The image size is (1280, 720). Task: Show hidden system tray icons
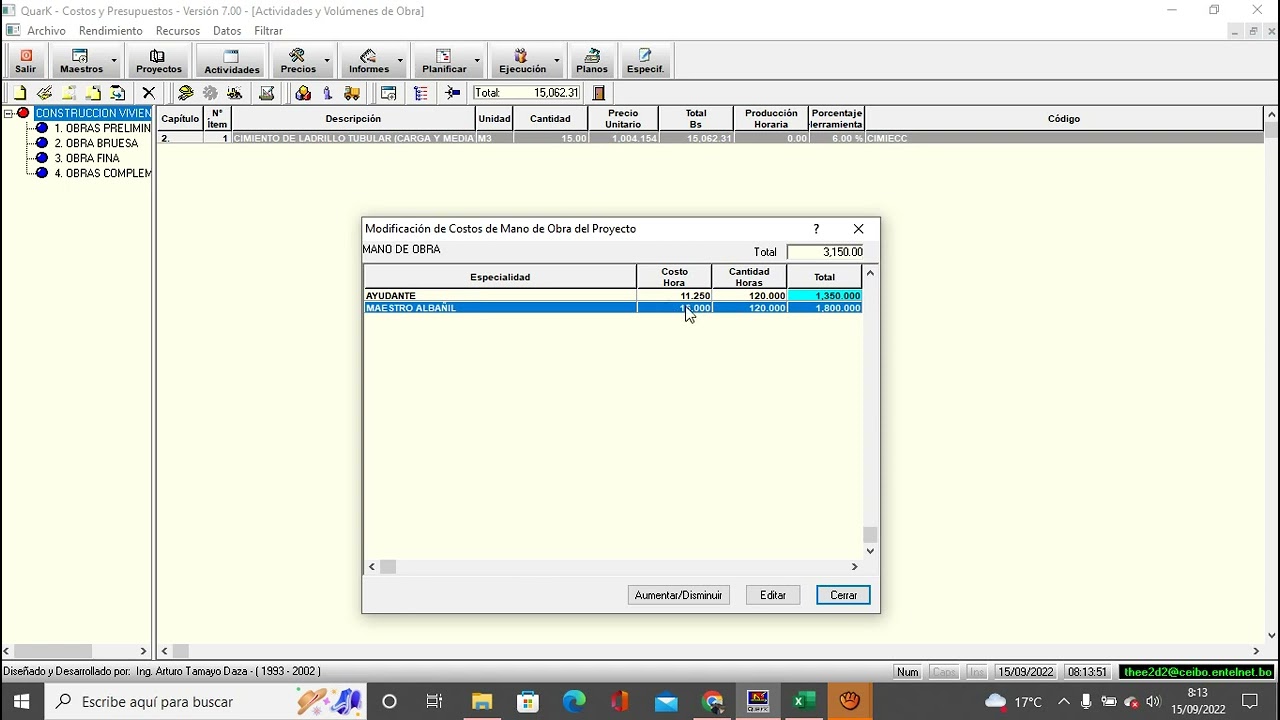pos(1064,702)
